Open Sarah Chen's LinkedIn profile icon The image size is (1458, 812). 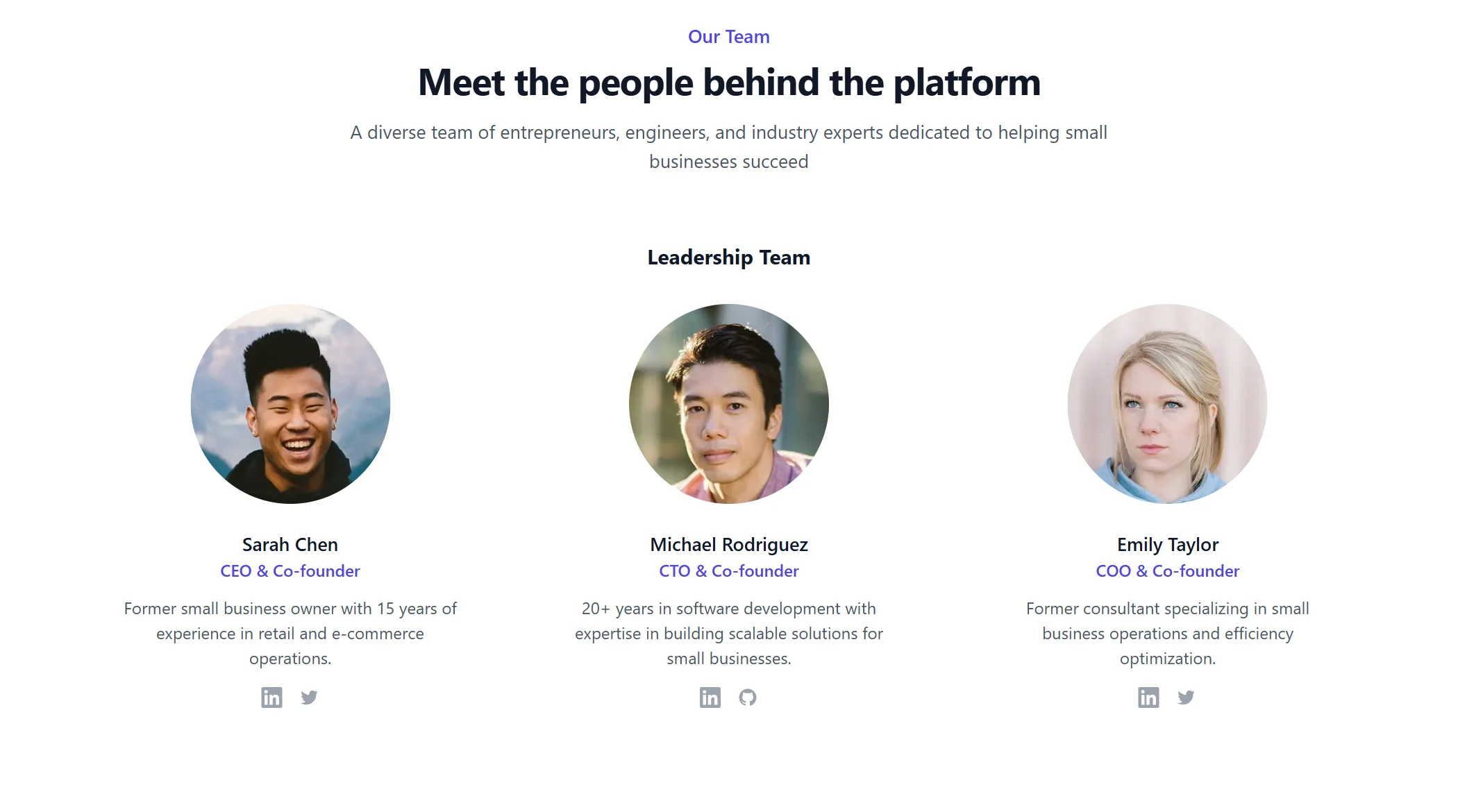(x=271, y=697)
